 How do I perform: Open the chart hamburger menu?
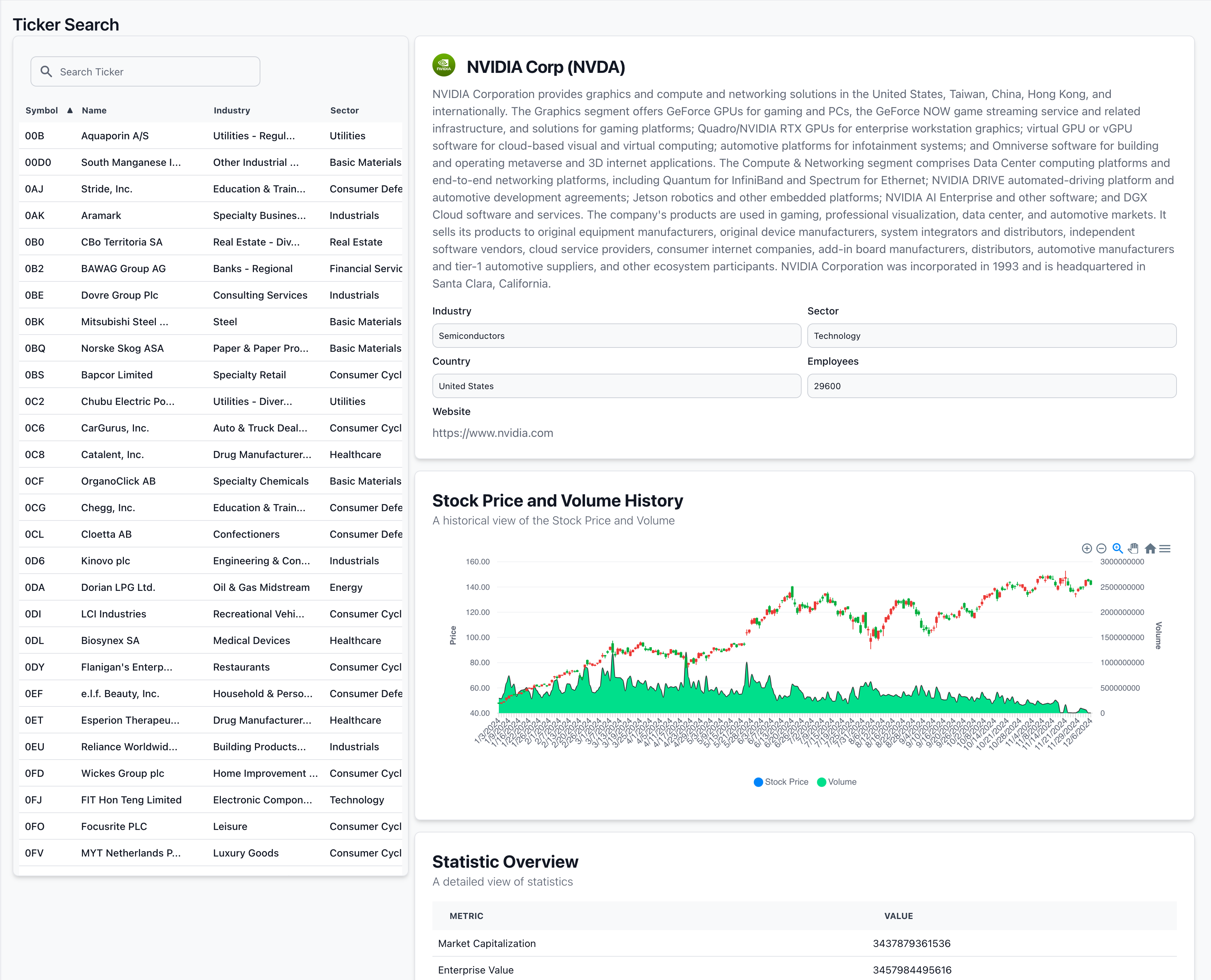tap(1165, 548)
